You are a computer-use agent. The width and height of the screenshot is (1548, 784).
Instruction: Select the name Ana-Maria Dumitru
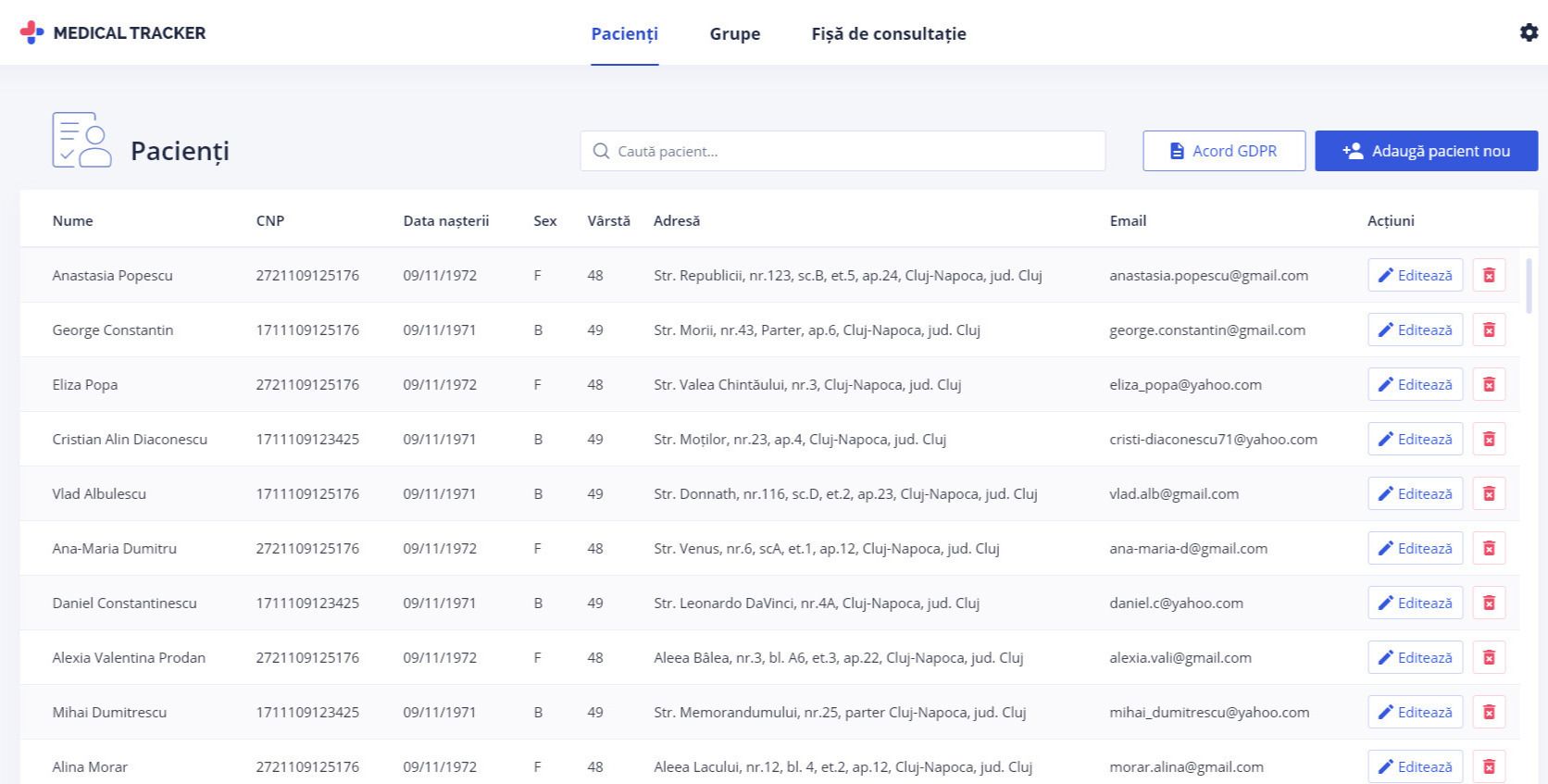click(114, 548)
